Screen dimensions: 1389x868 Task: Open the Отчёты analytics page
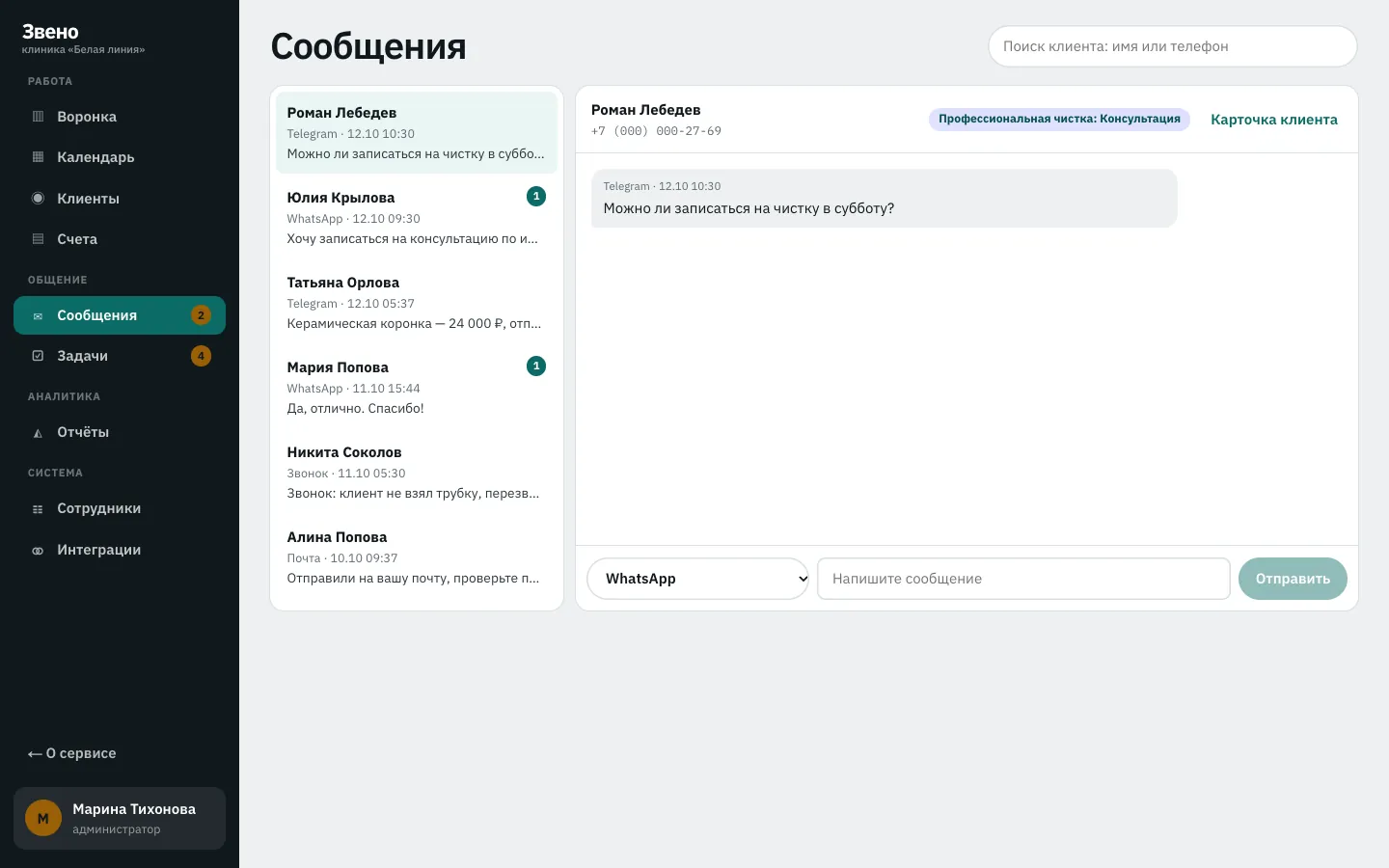pos(120,432)
